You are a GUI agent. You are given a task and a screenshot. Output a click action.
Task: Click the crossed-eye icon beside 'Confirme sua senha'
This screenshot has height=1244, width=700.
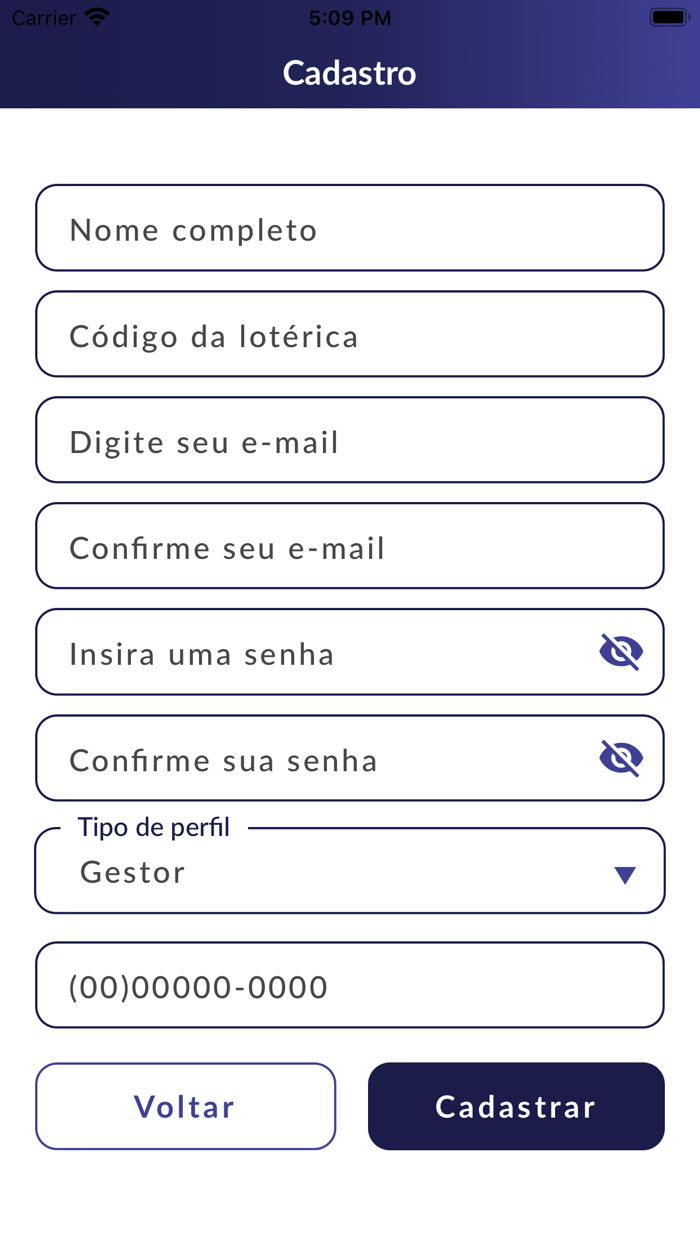point(621,758)
